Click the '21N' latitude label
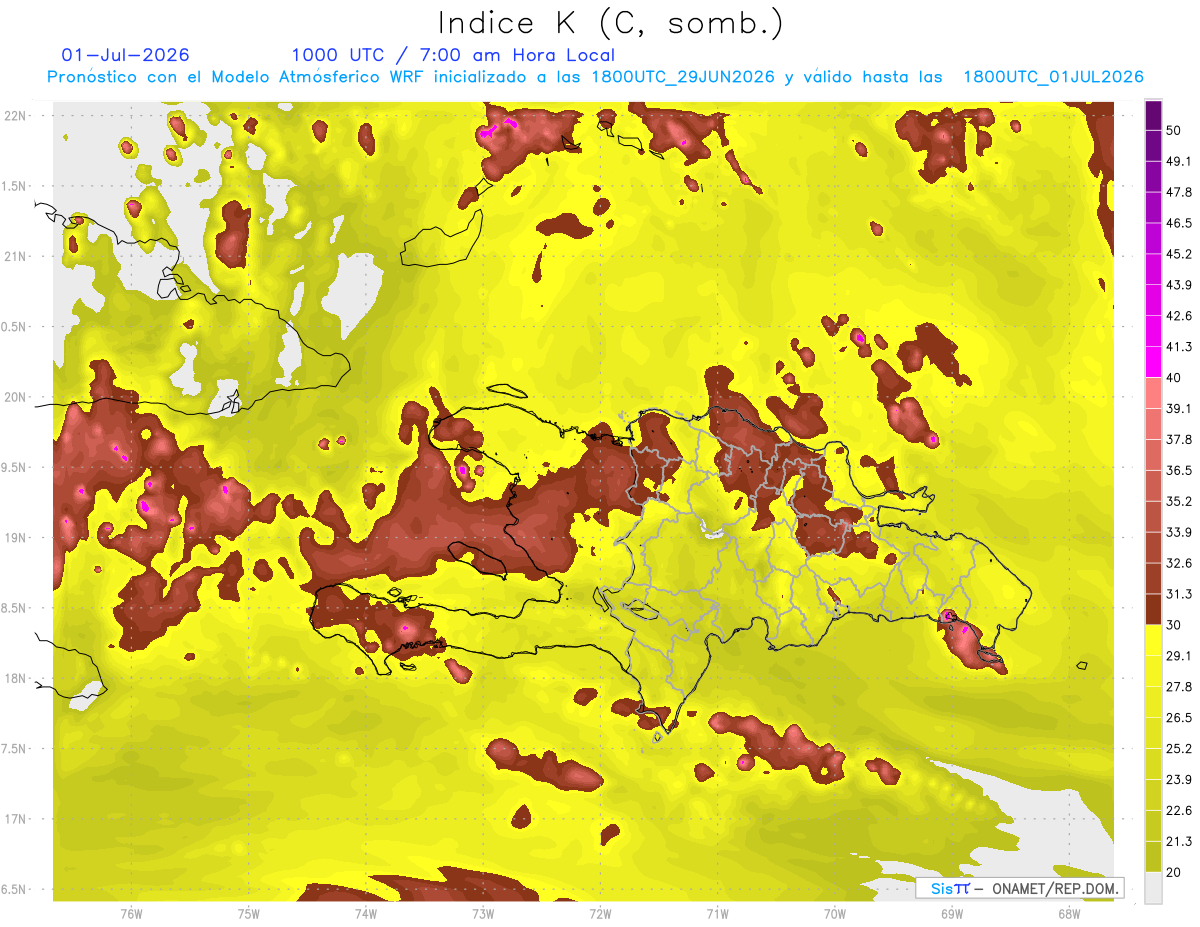This screenshot has width=1200, height=927. point(15,256)
